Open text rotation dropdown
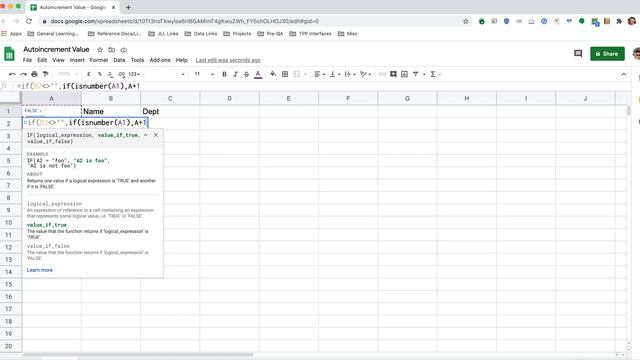This screenshot has height=360, width=640. coord(365,74)
